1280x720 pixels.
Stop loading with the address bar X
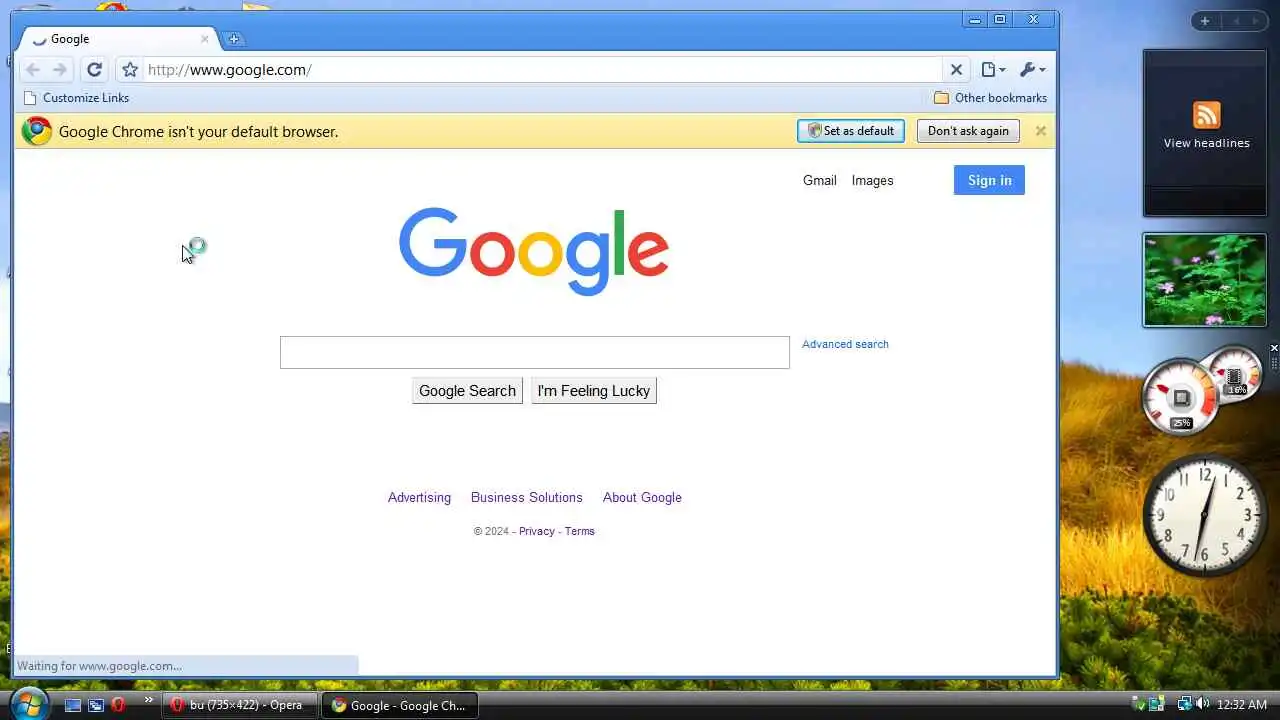(x=956, y=70)
